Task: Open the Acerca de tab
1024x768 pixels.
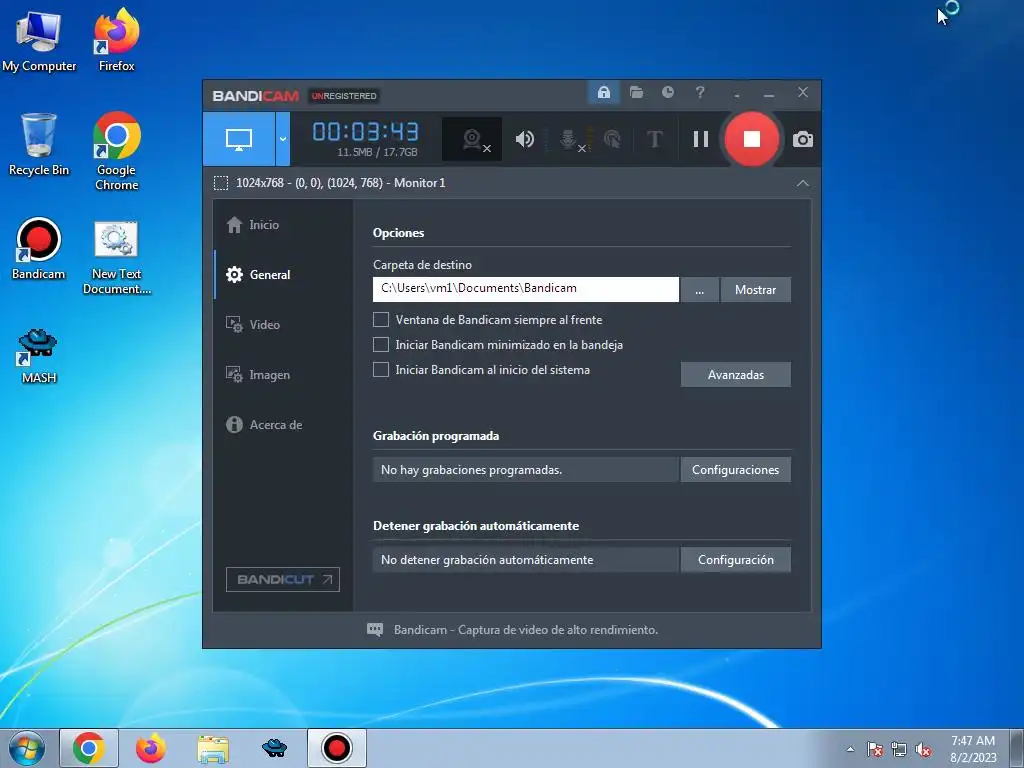Action: [x=283, y=424]
